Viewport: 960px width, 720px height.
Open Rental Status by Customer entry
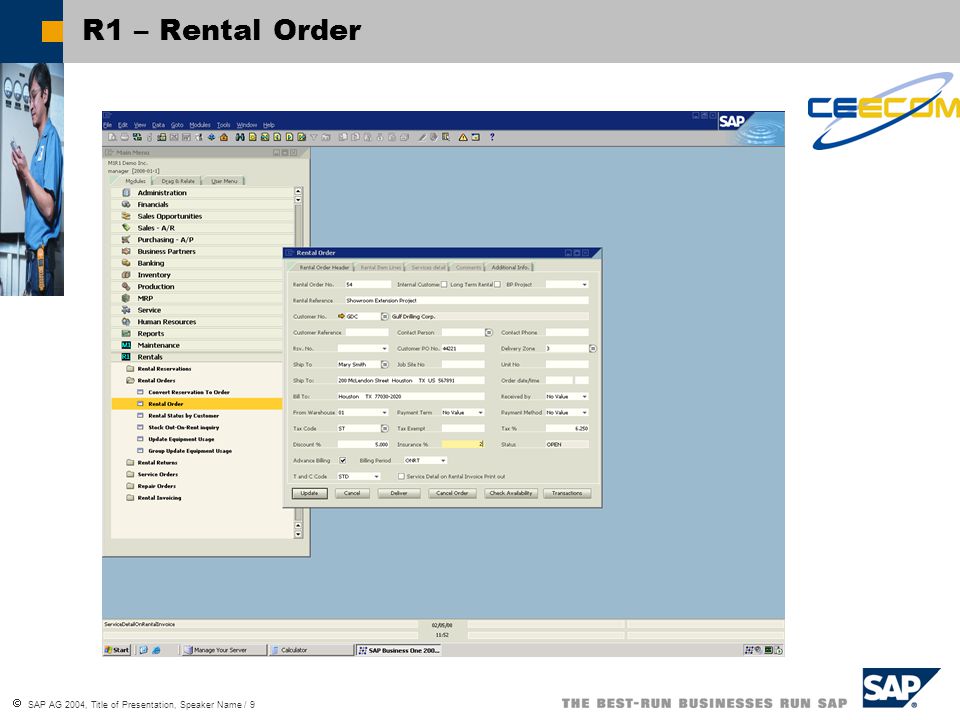(x=183, y=416)
